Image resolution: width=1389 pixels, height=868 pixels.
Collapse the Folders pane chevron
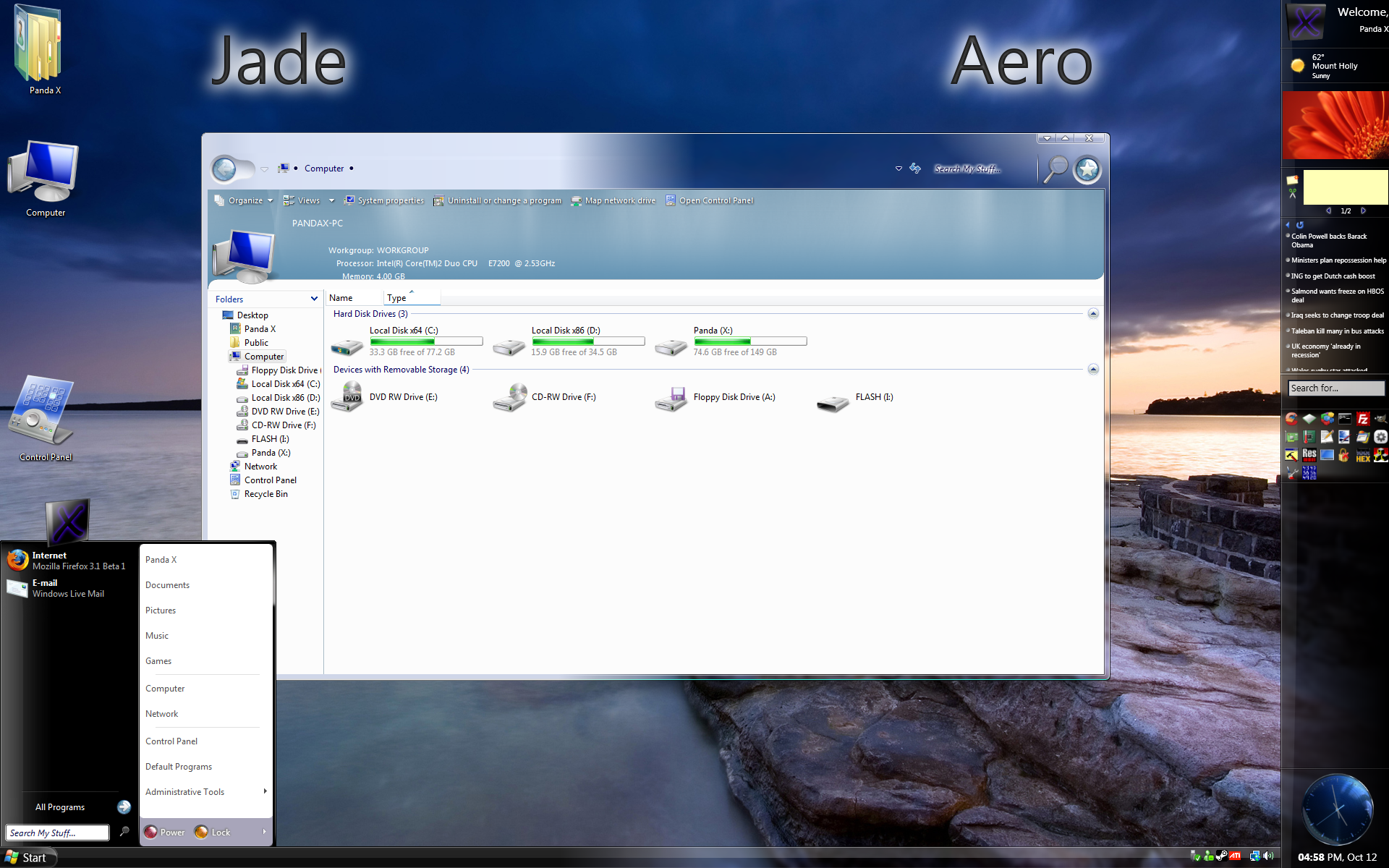[x=314, y=299]
